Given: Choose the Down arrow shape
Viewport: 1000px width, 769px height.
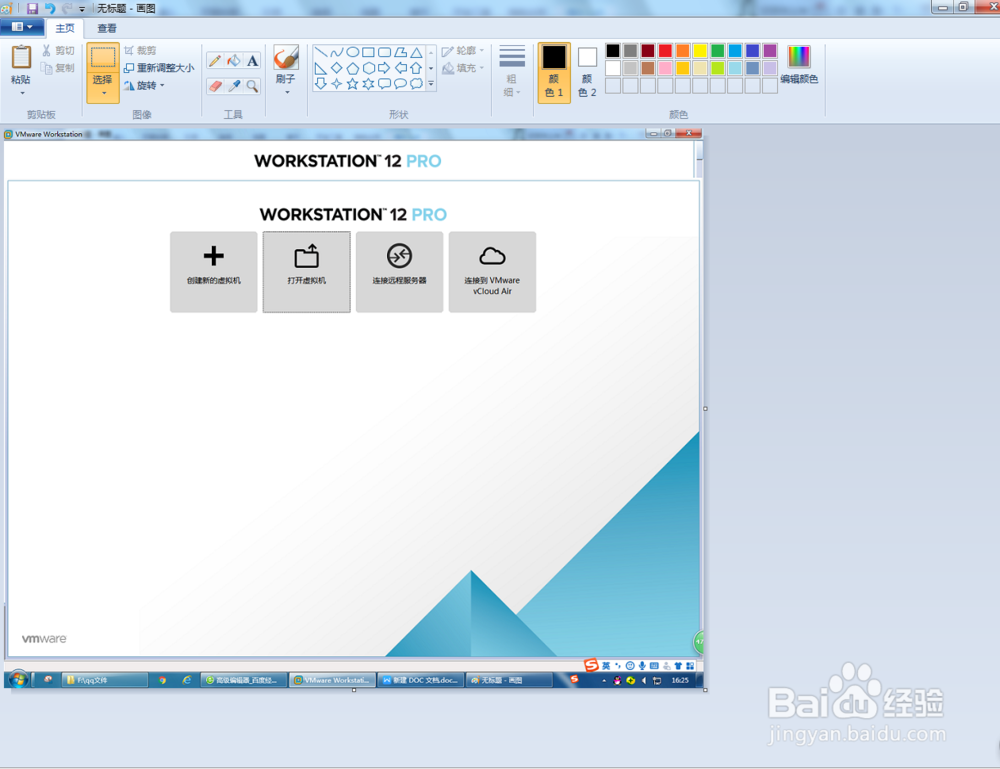Looking at the screenshot, I should [321, 84].
